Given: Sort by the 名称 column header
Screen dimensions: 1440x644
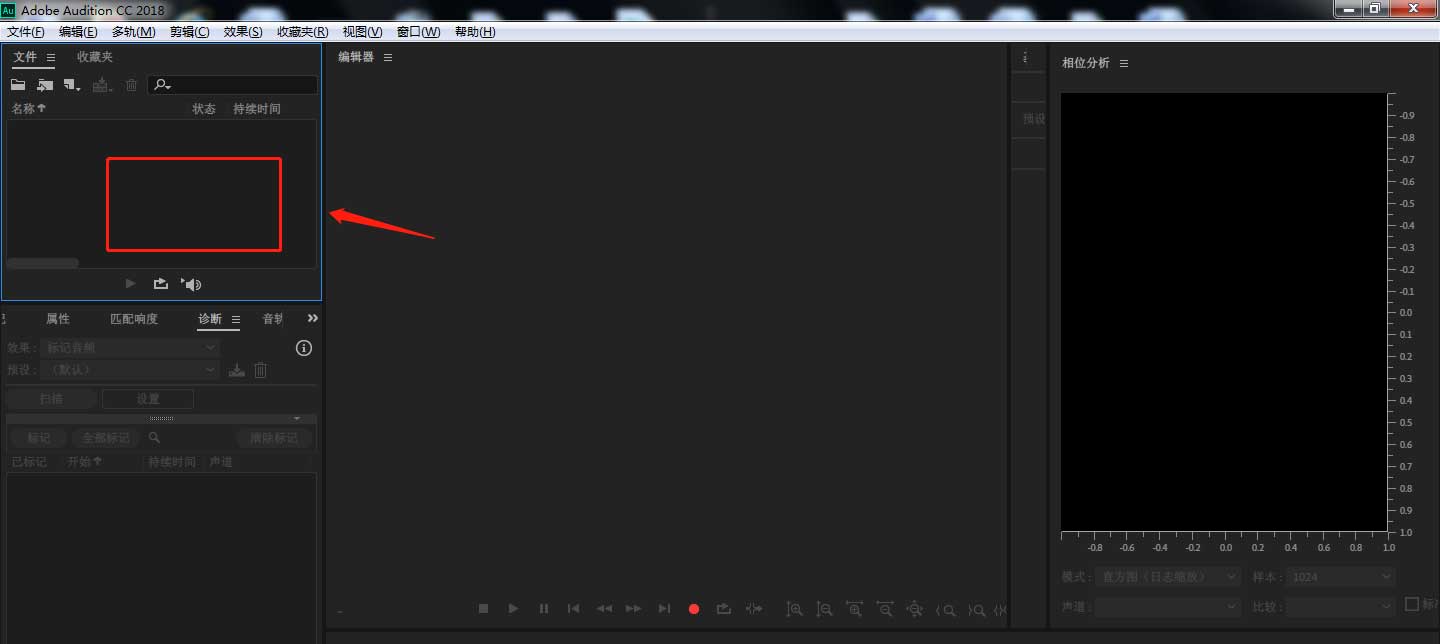Looking at the screenshot, I should coord(29,108).
